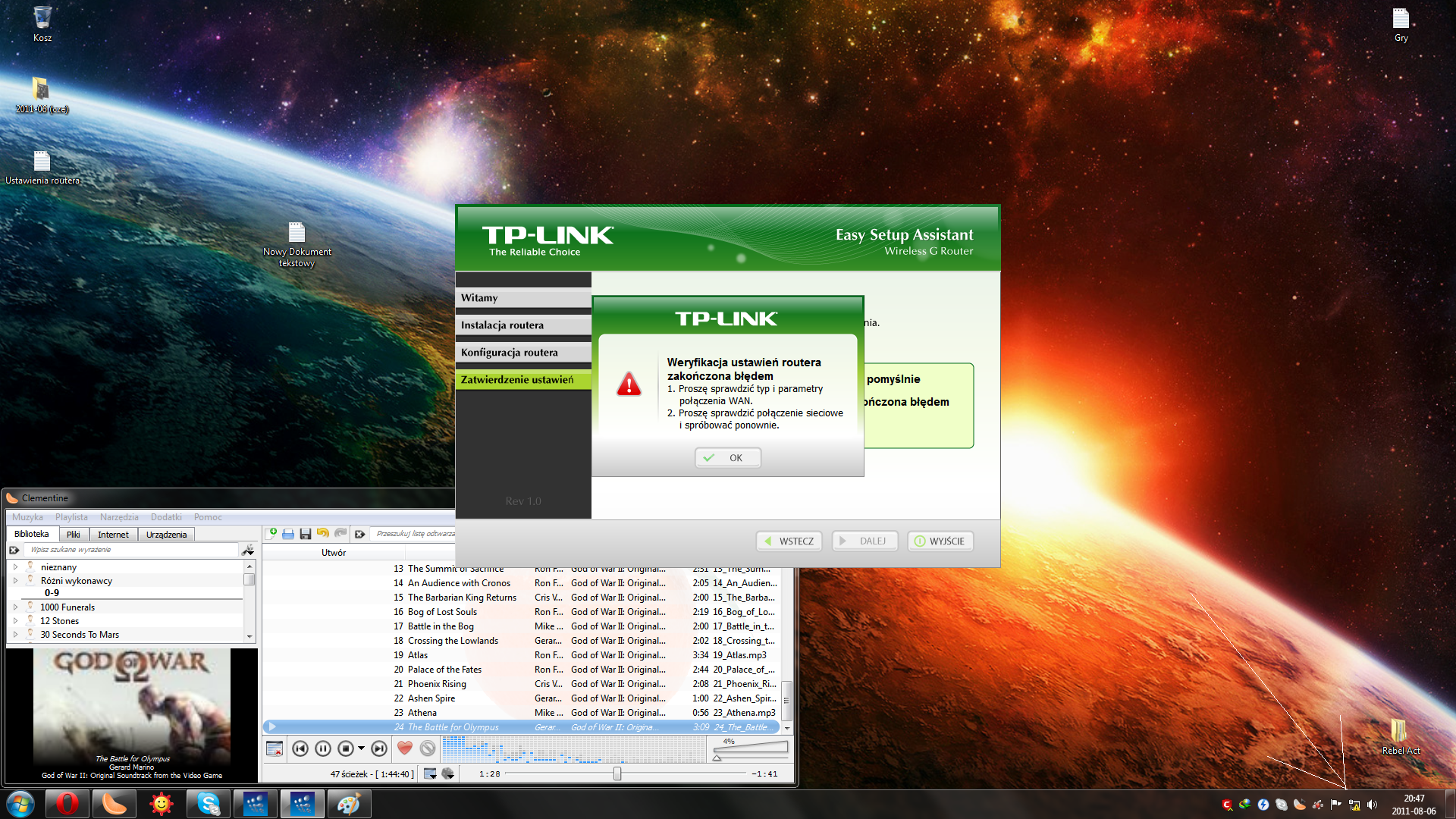Expand the 1000 Funerals artist

click(x=15, y=607)
